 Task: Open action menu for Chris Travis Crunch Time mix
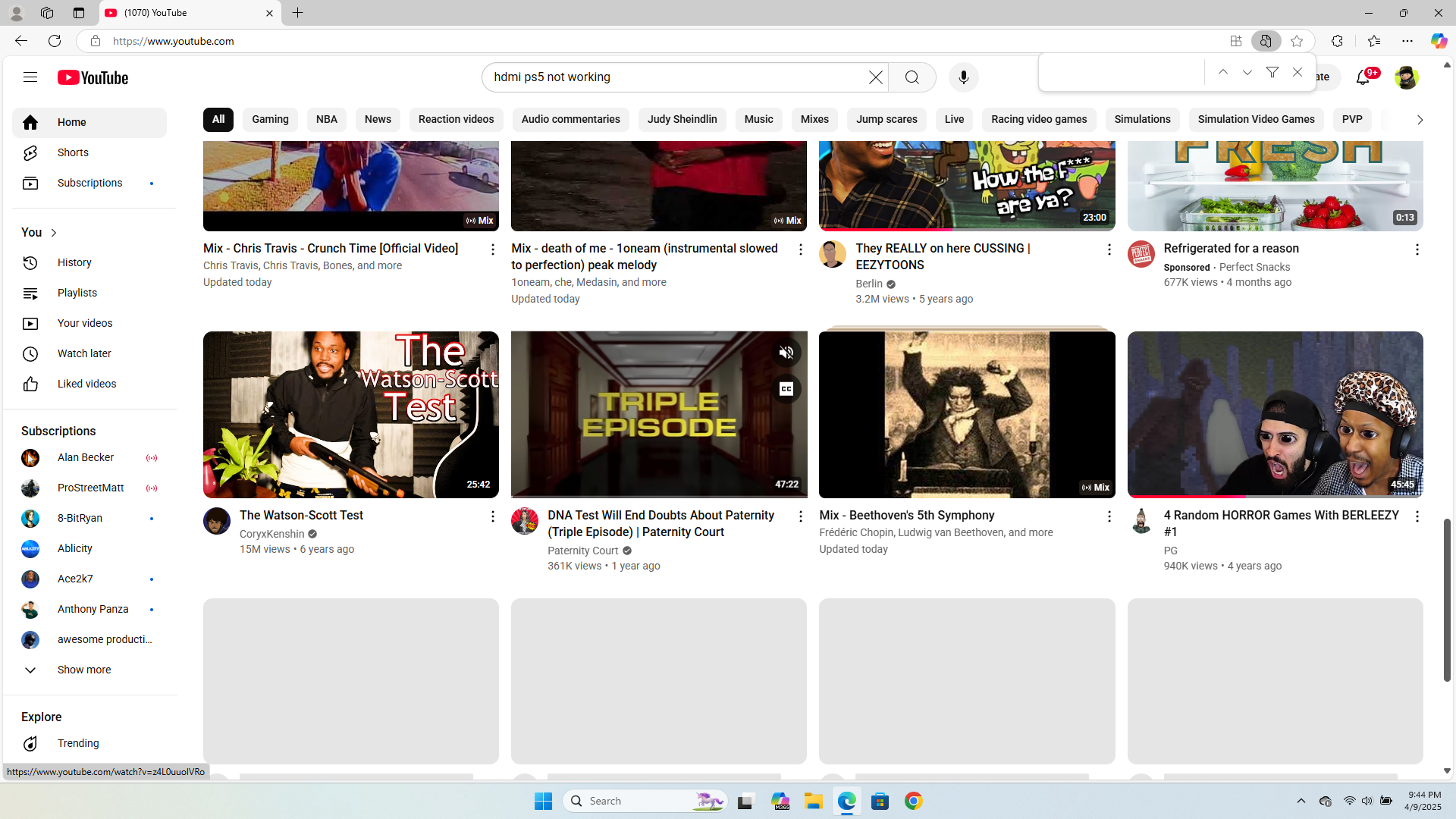(x=492, y=249)
